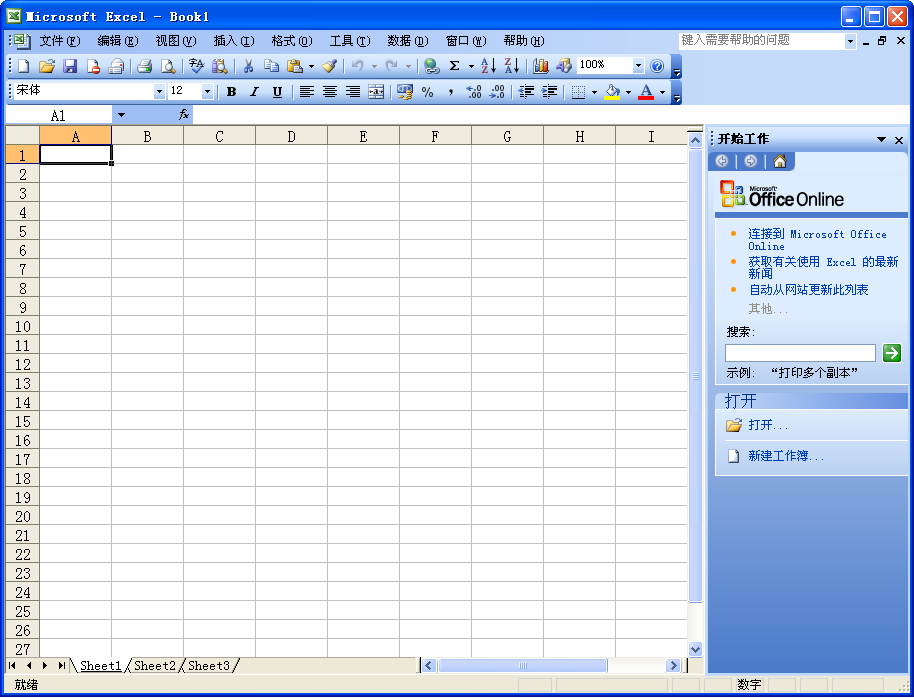Launch the Chart Wizard
This screenshot has width=914, height=698.
pos(540,66)
